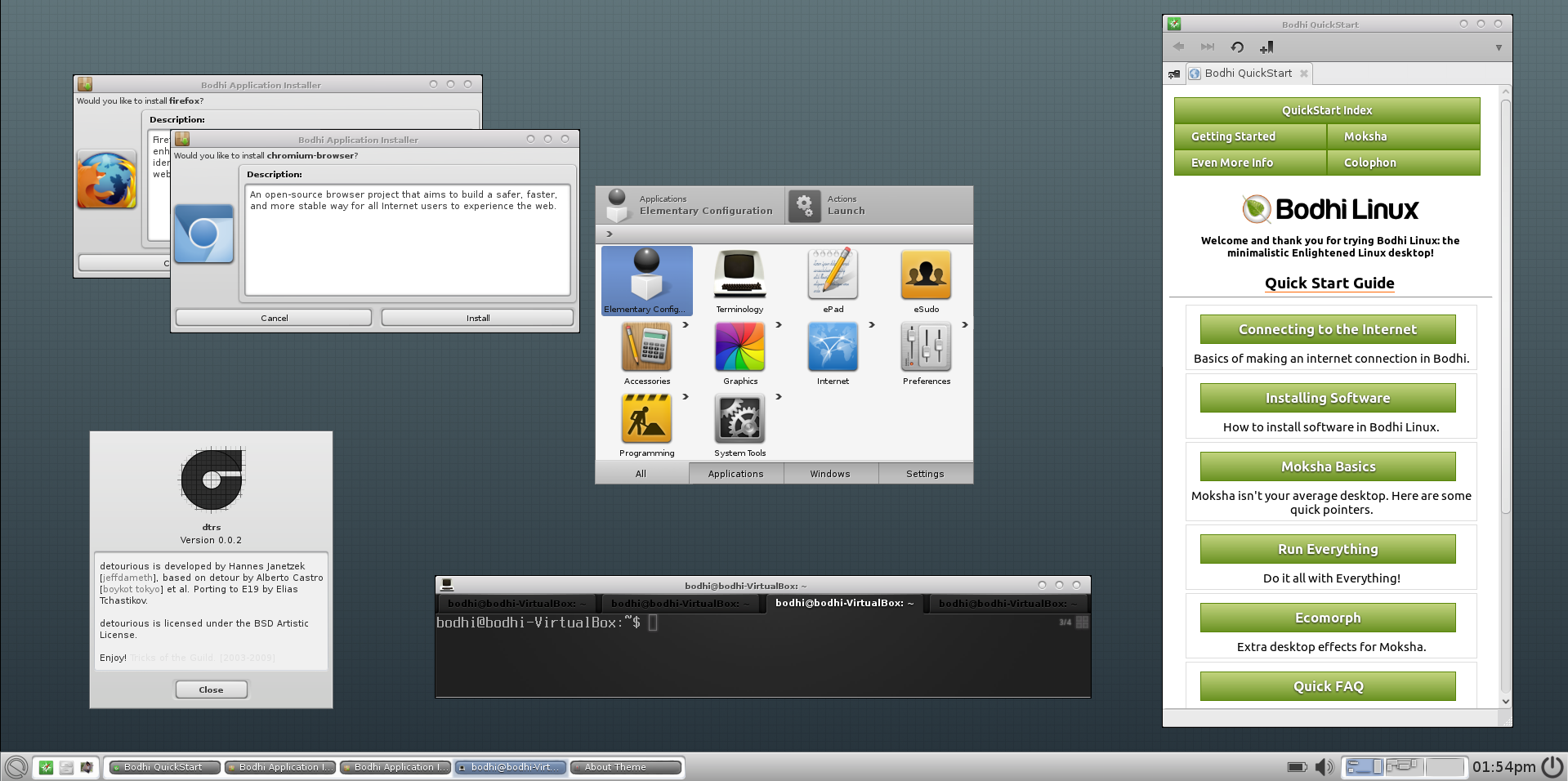Expand the Graphics submenu arrow
Viewport: 1568px width, 781px height.
(x=779, y=325)
